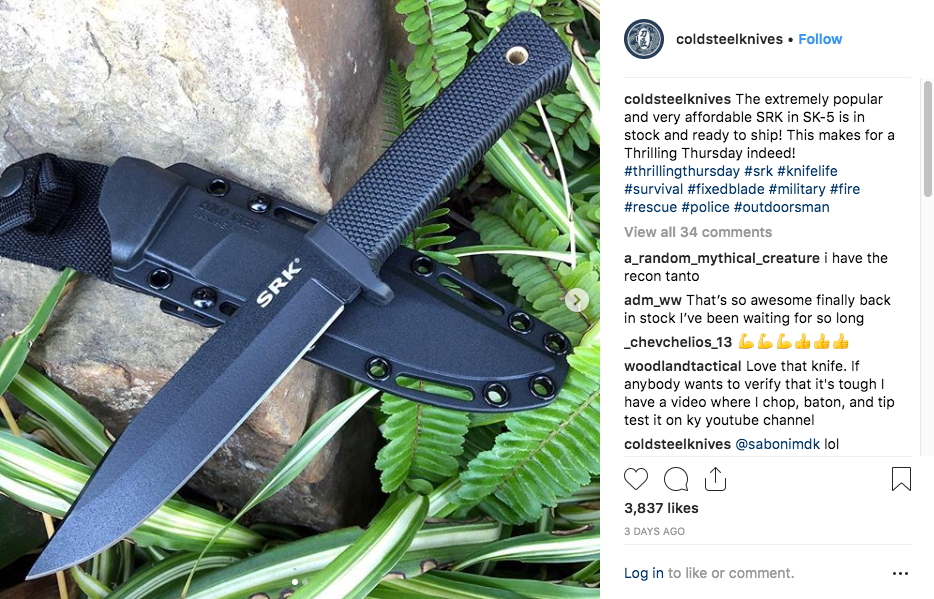Click the comments panel scrollbar
The image size is (934, 599).
point(927,138)
